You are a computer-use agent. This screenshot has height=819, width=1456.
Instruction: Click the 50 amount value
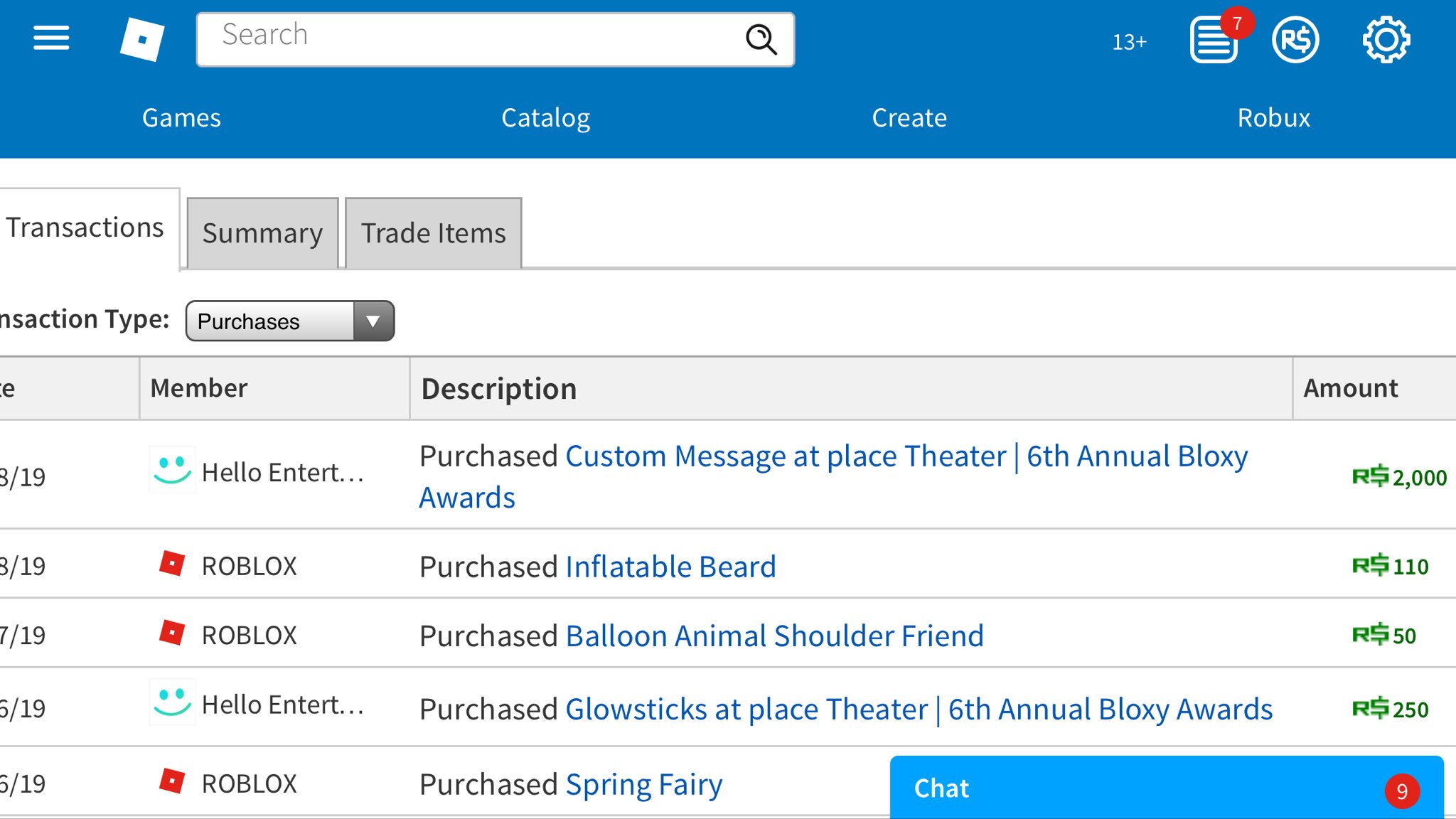[x=1404, y=636]
